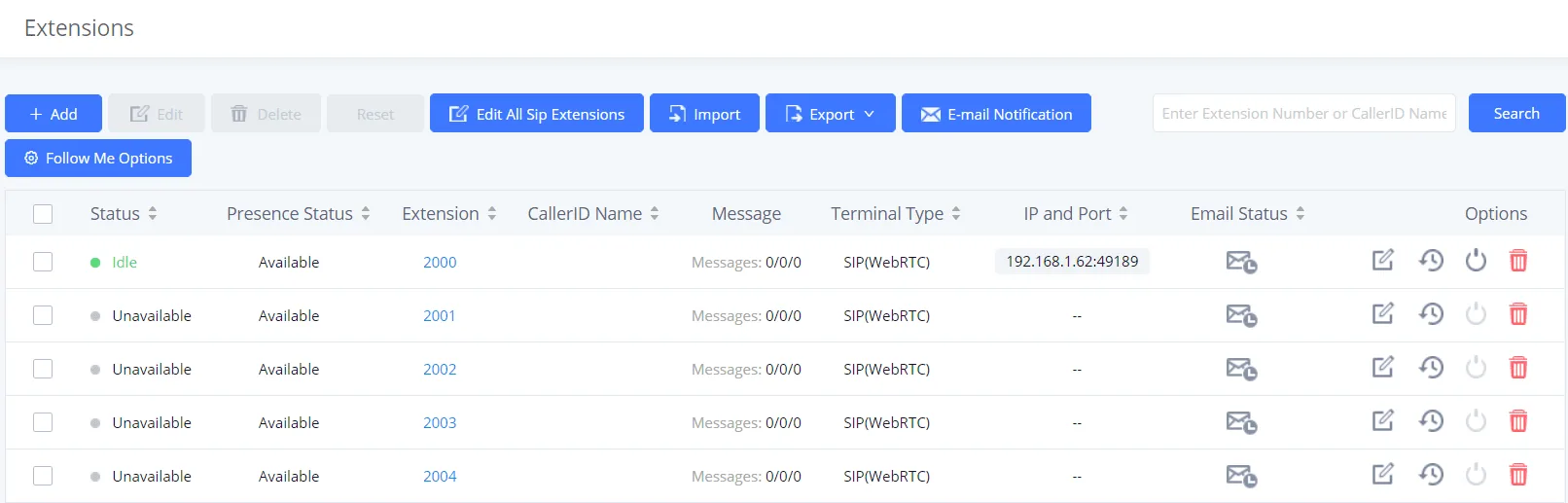The height and width of the screenshot is (503, 1568).
Task: Sort the table by Status column
Action: (123, 214)
